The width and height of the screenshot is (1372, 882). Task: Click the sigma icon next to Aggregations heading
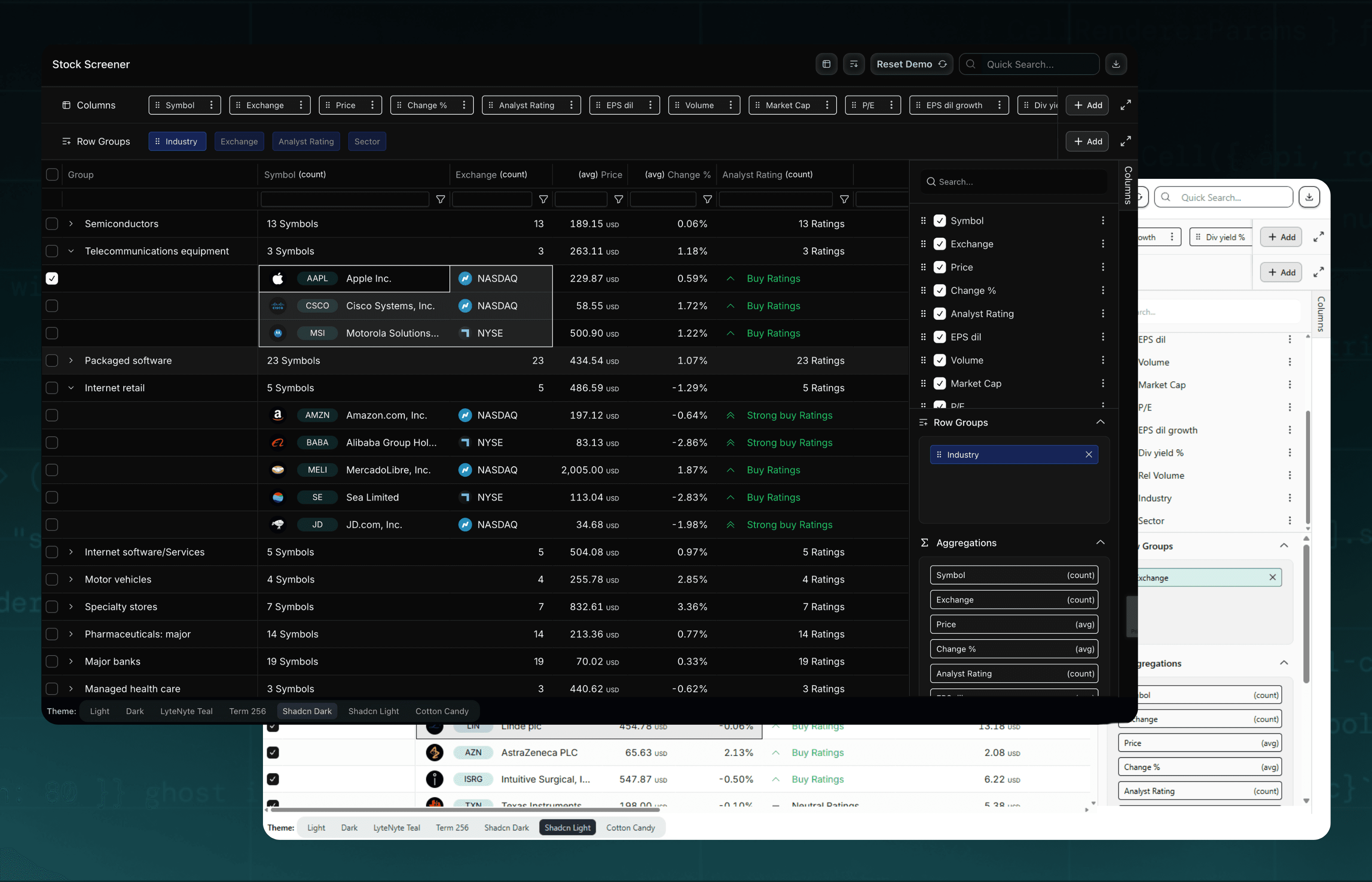click(x=923, y=542)
